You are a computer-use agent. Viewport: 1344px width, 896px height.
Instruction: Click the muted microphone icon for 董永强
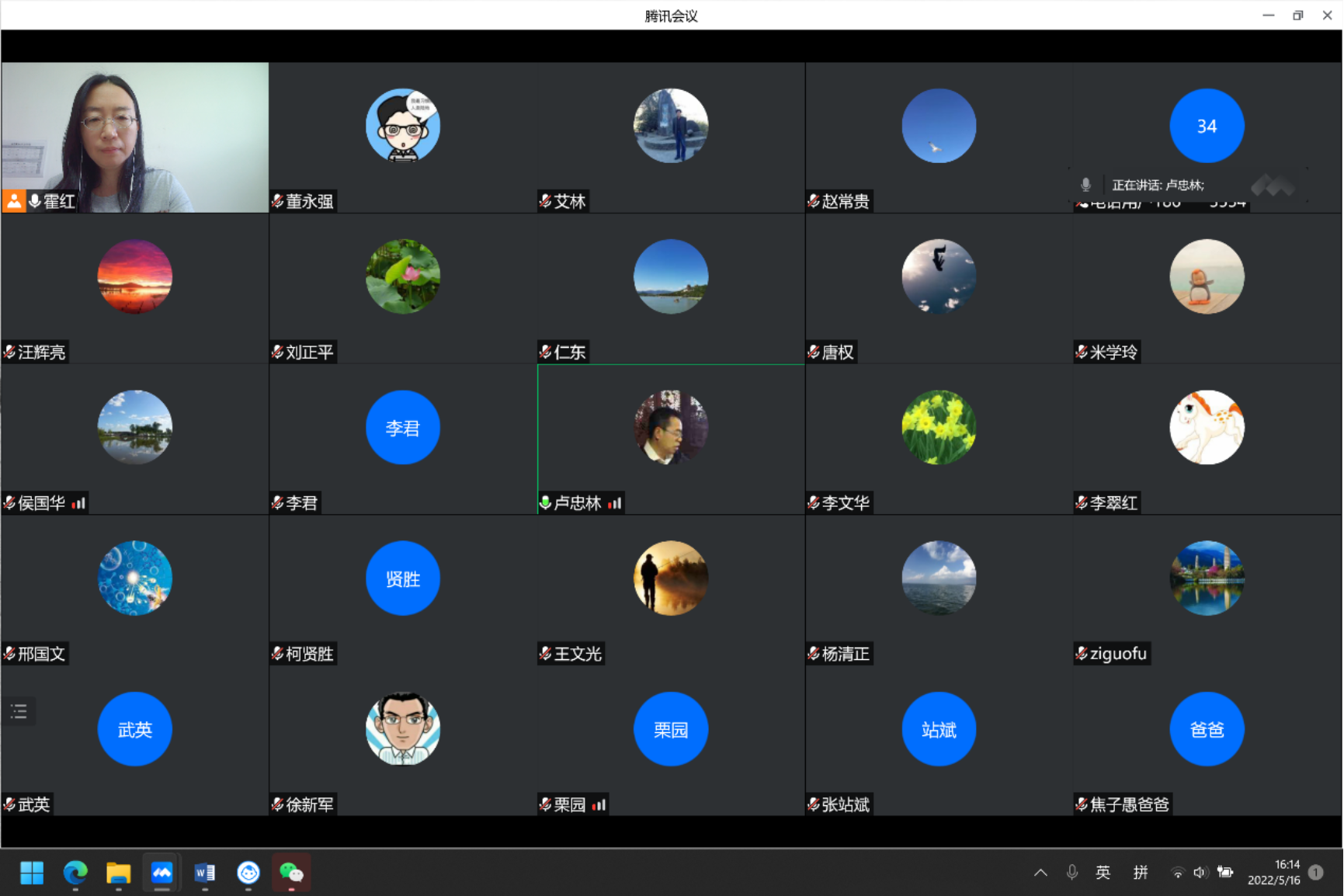[x=277, y=201]
